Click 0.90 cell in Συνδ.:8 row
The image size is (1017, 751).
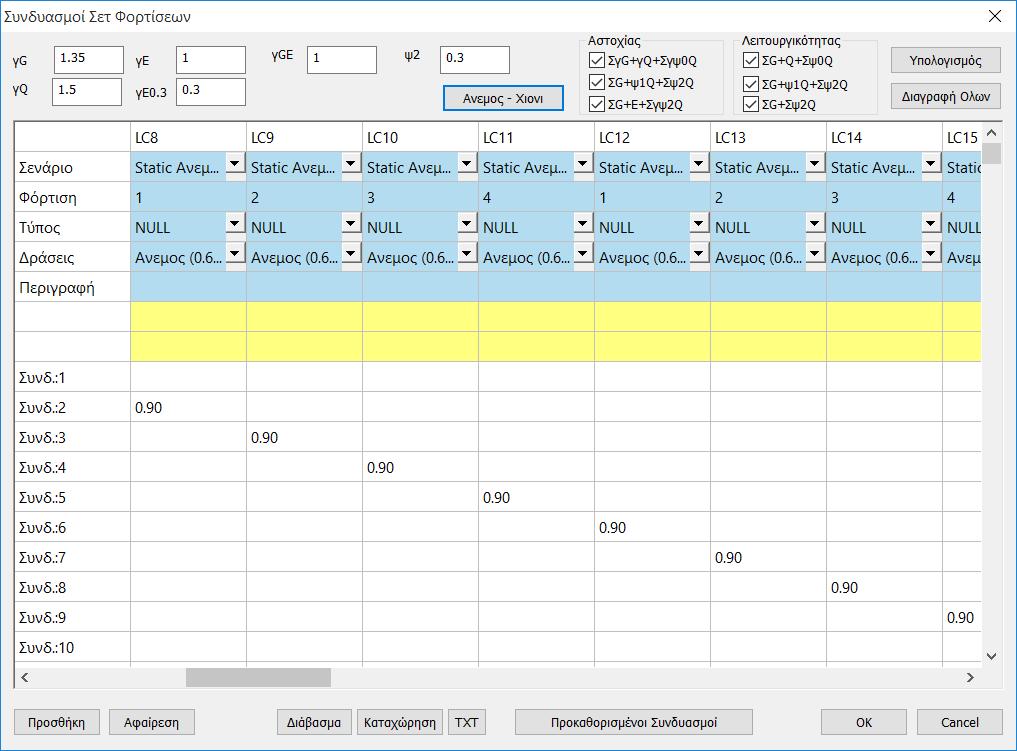pos(885,588)
